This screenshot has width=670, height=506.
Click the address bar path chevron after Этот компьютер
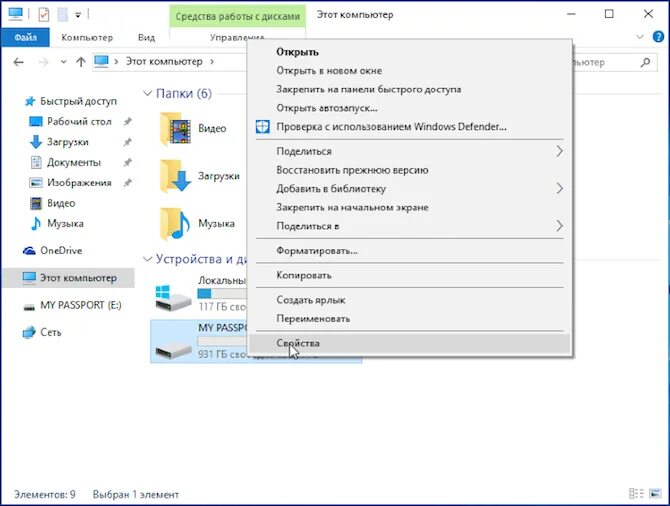[212, 62]
